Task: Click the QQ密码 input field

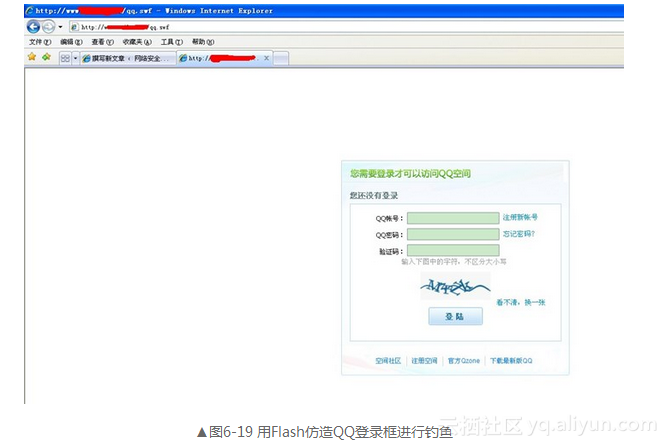Action: pyautogui.click(x=453, y=234)
